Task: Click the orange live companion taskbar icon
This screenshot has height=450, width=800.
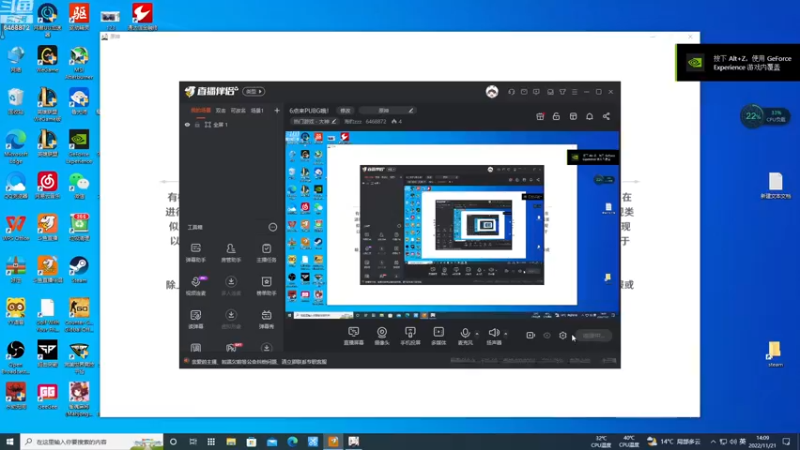Action: click(333, 441)
